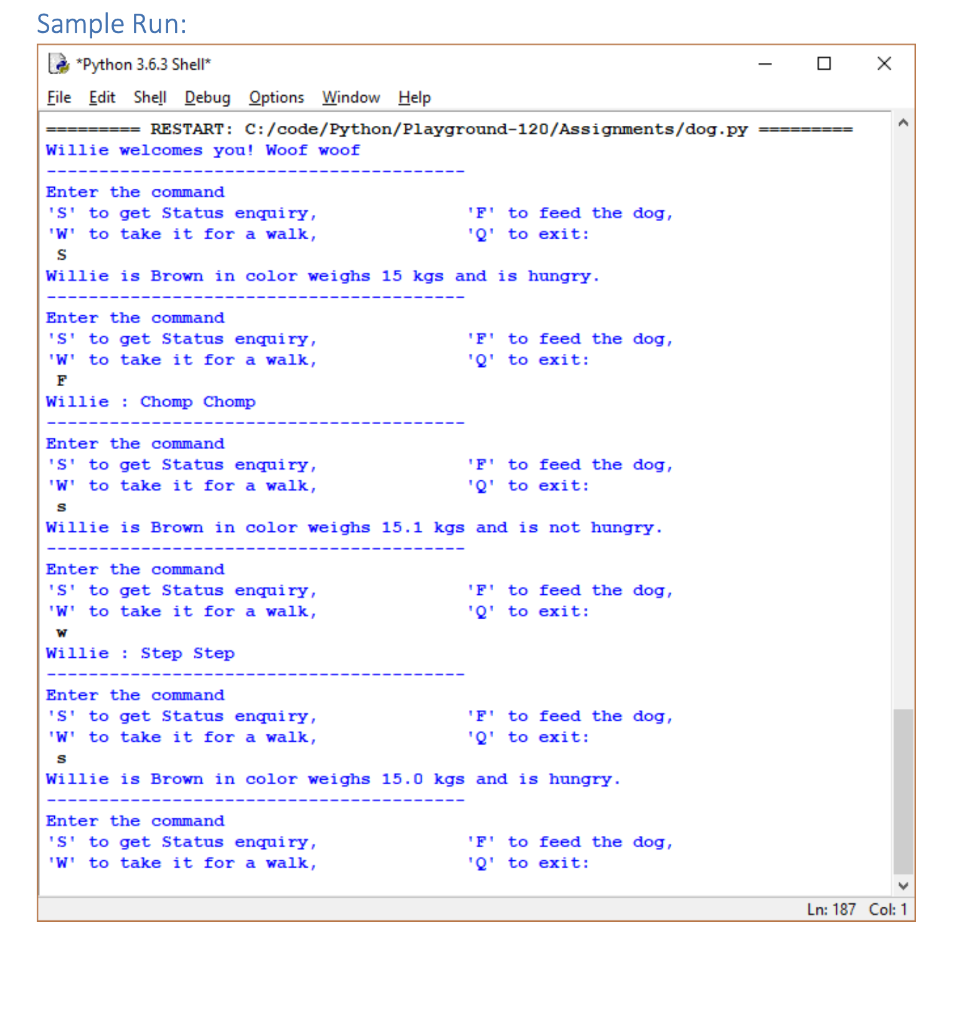Click the 'Willie : Chomp Chomp' output line
Viewport: 964px width, 1024px height.
150,402
